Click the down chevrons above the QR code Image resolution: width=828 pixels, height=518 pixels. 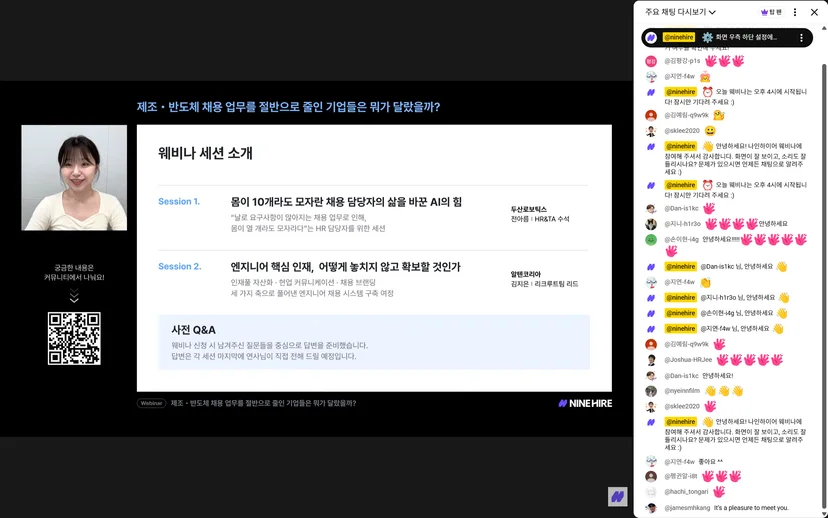(74, 296)
